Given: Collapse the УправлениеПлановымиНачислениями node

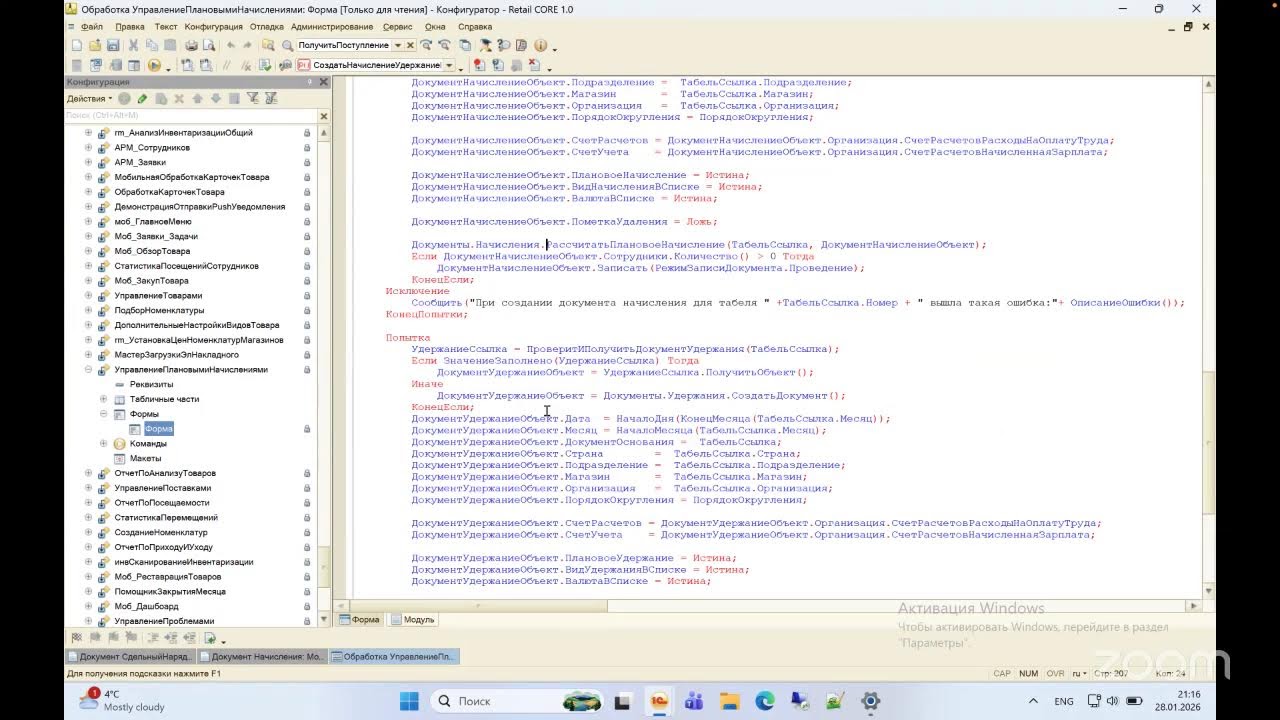Looking at the screenshot, I should 88,369.
